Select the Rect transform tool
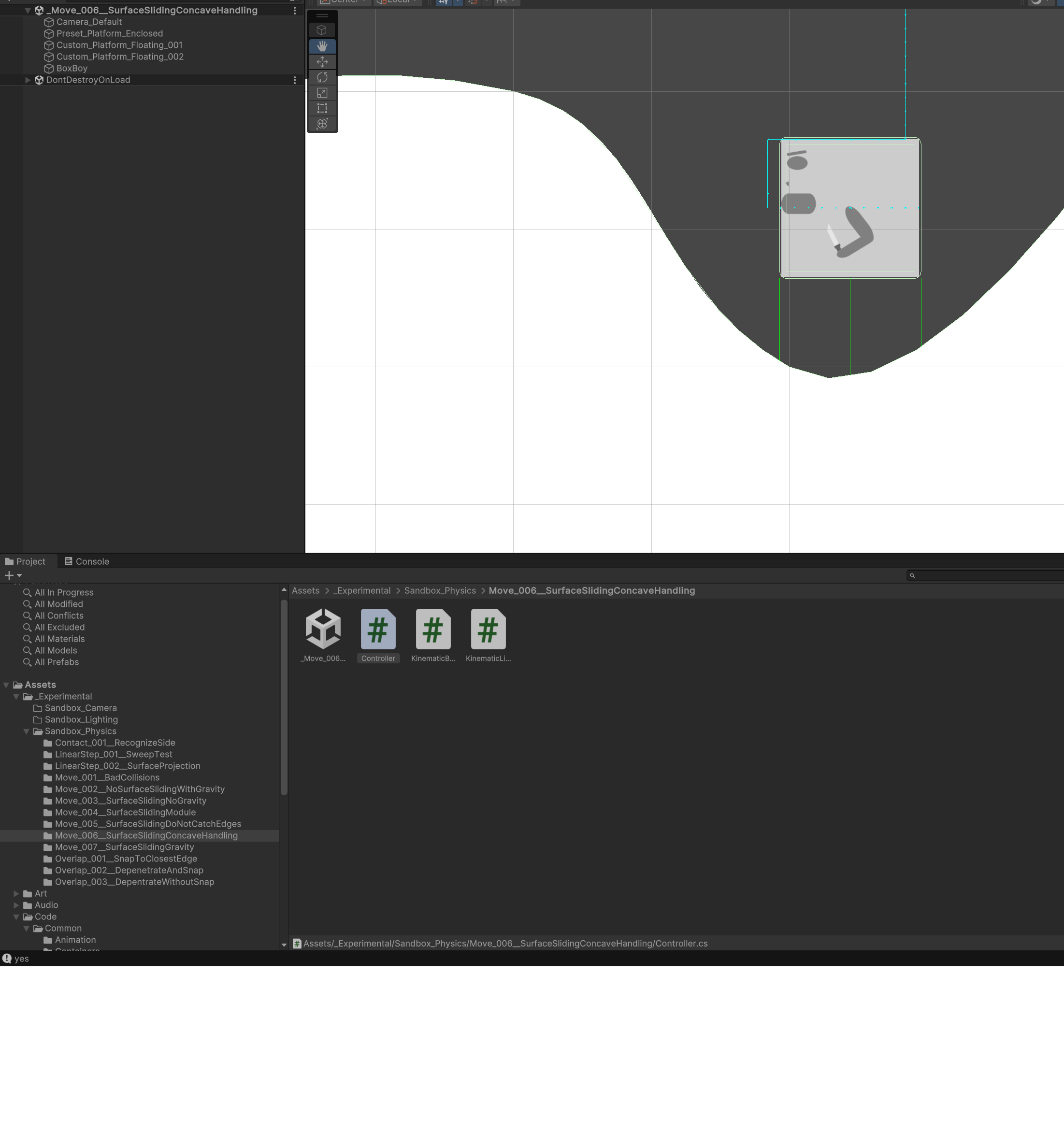Viewport: 1064px width, 1146px height. [x=322, y=108]
